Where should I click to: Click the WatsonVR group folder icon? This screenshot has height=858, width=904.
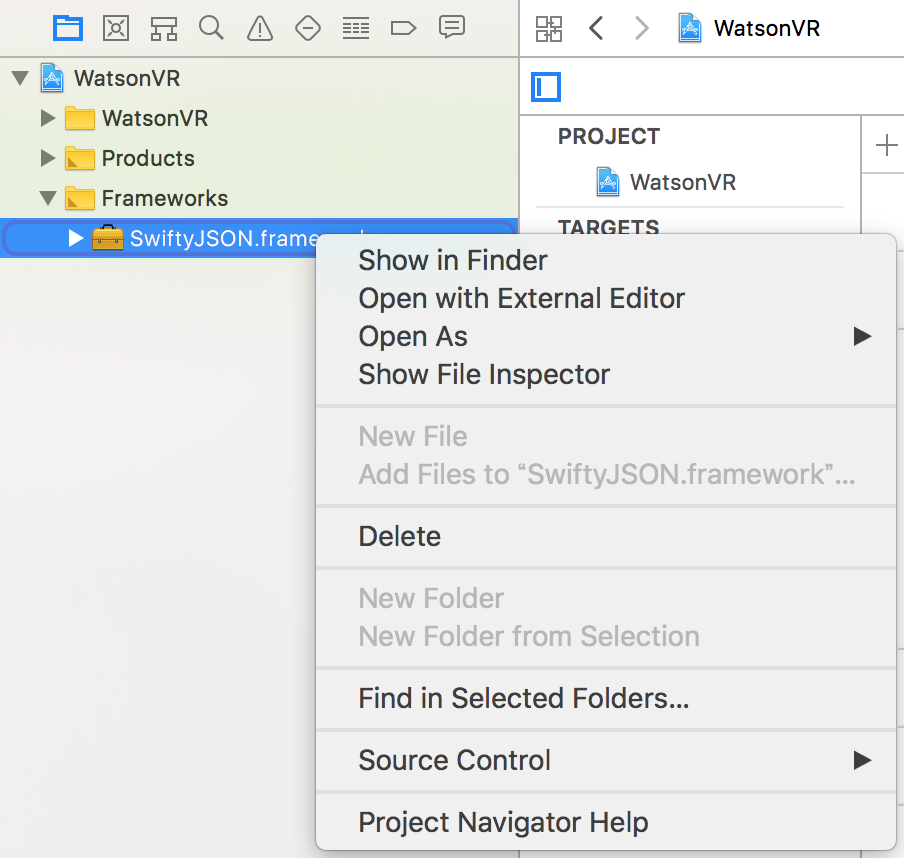point(80,118)
